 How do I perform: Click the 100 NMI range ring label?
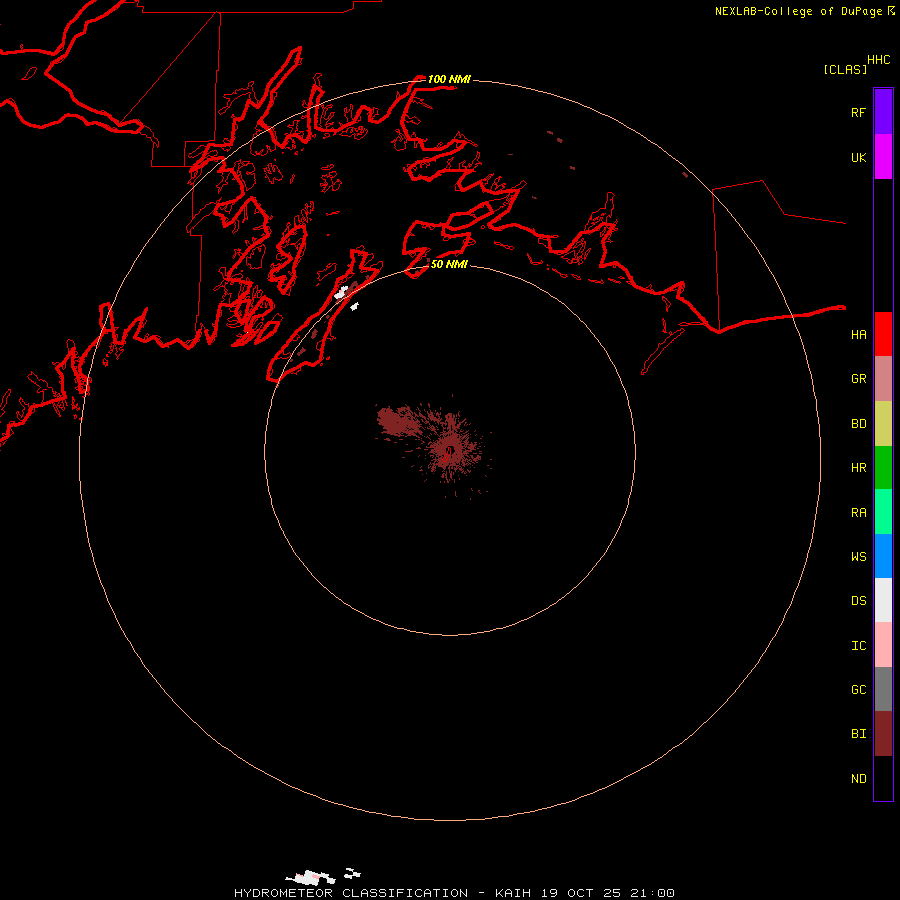(449, 79)
